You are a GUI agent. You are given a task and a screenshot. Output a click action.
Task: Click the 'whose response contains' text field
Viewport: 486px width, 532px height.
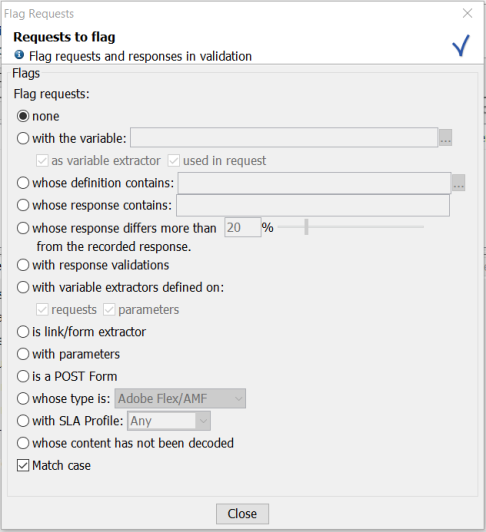[313, 205]
